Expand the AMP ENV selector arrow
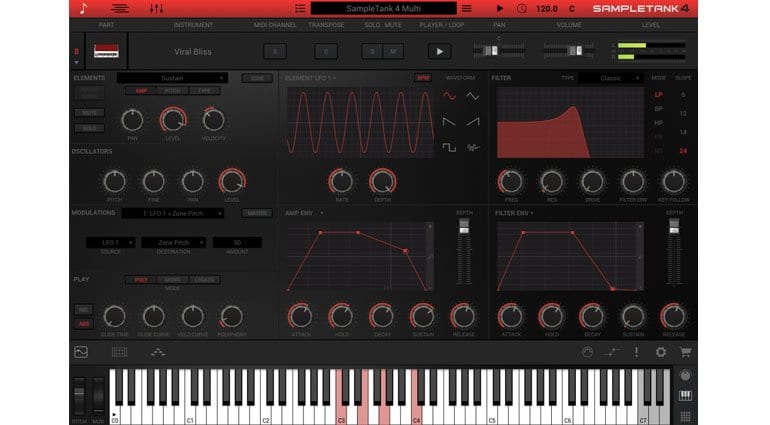 tap(322, 213)
